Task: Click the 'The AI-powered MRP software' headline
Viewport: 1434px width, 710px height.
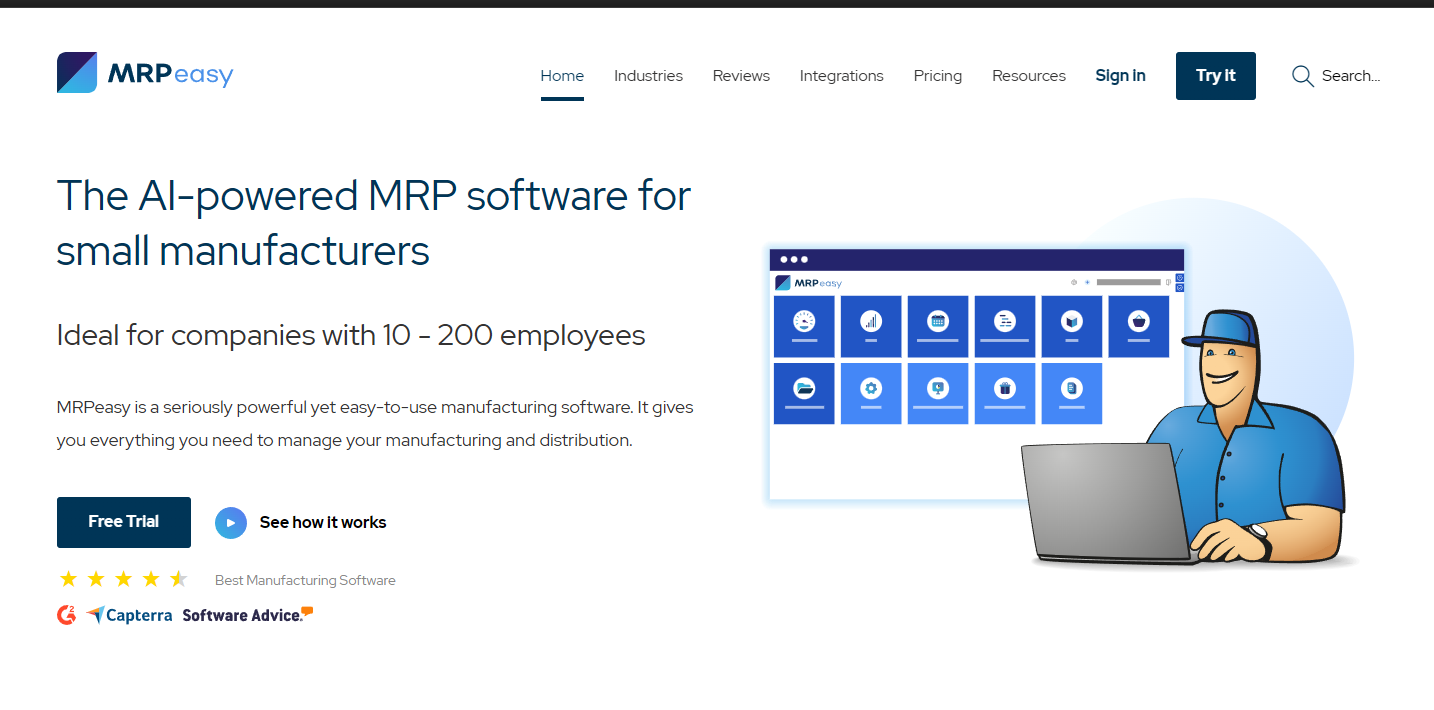Action: click(x=374, y=222)
